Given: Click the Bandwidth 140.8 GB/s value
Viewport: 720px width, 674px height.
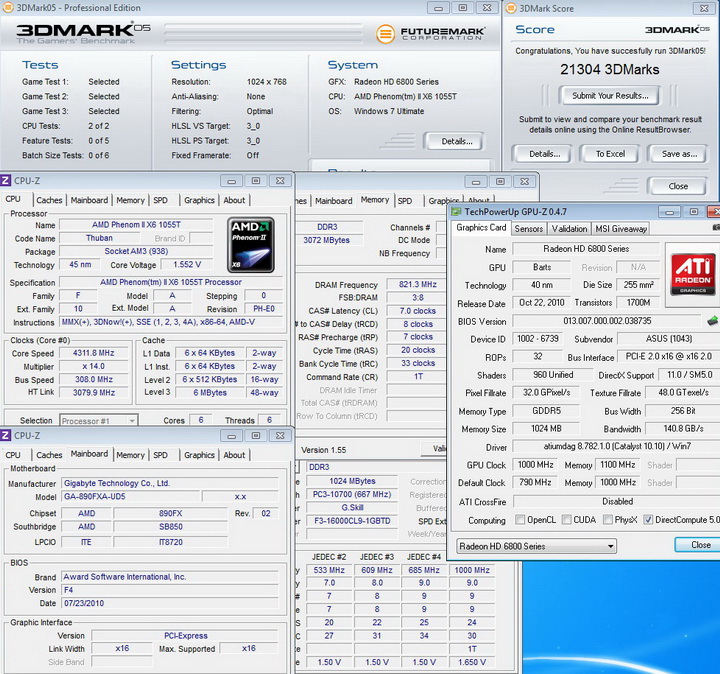Looking at the screenshot, I should tap(683, 428).
